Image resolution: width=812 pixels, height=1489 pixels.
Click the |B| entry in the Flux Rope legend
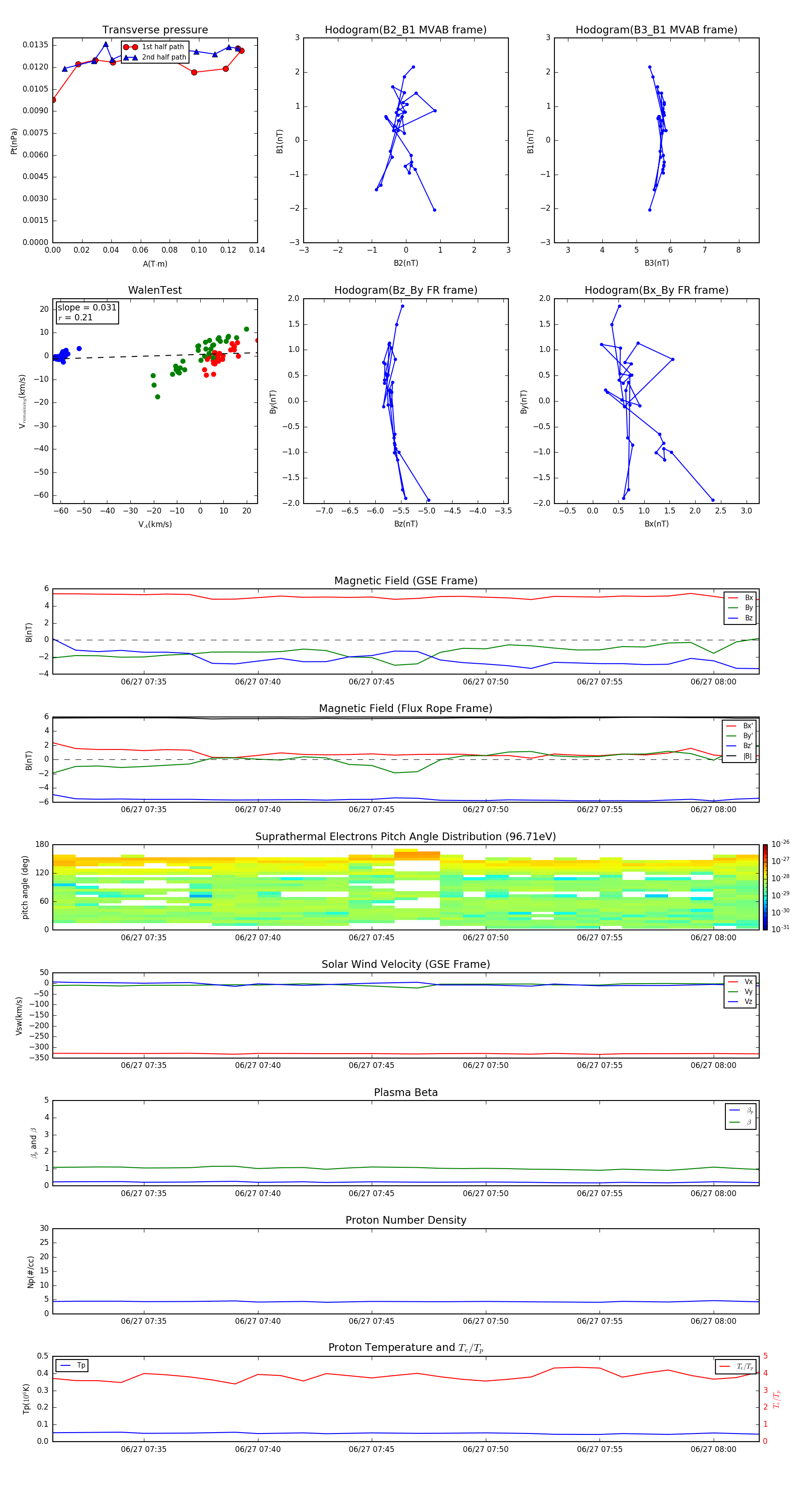(x=739, y=757)
